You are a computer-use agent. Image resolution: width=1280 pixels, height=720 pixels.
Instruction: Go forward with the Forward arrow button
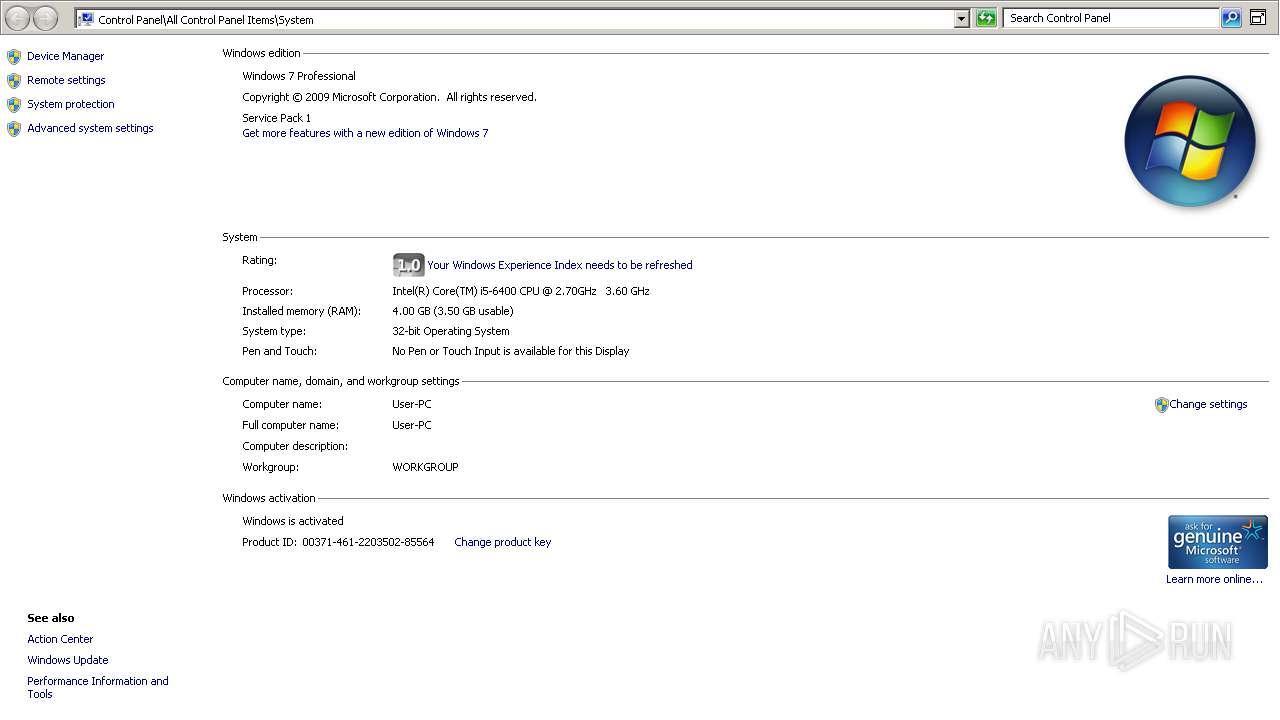point(46,18)
